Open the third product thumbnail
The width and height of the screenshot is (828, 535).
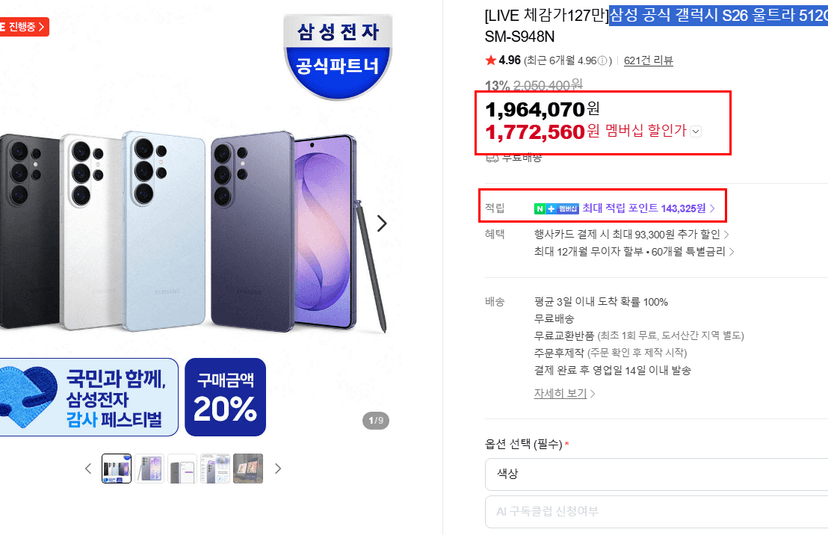pos(182,468)
